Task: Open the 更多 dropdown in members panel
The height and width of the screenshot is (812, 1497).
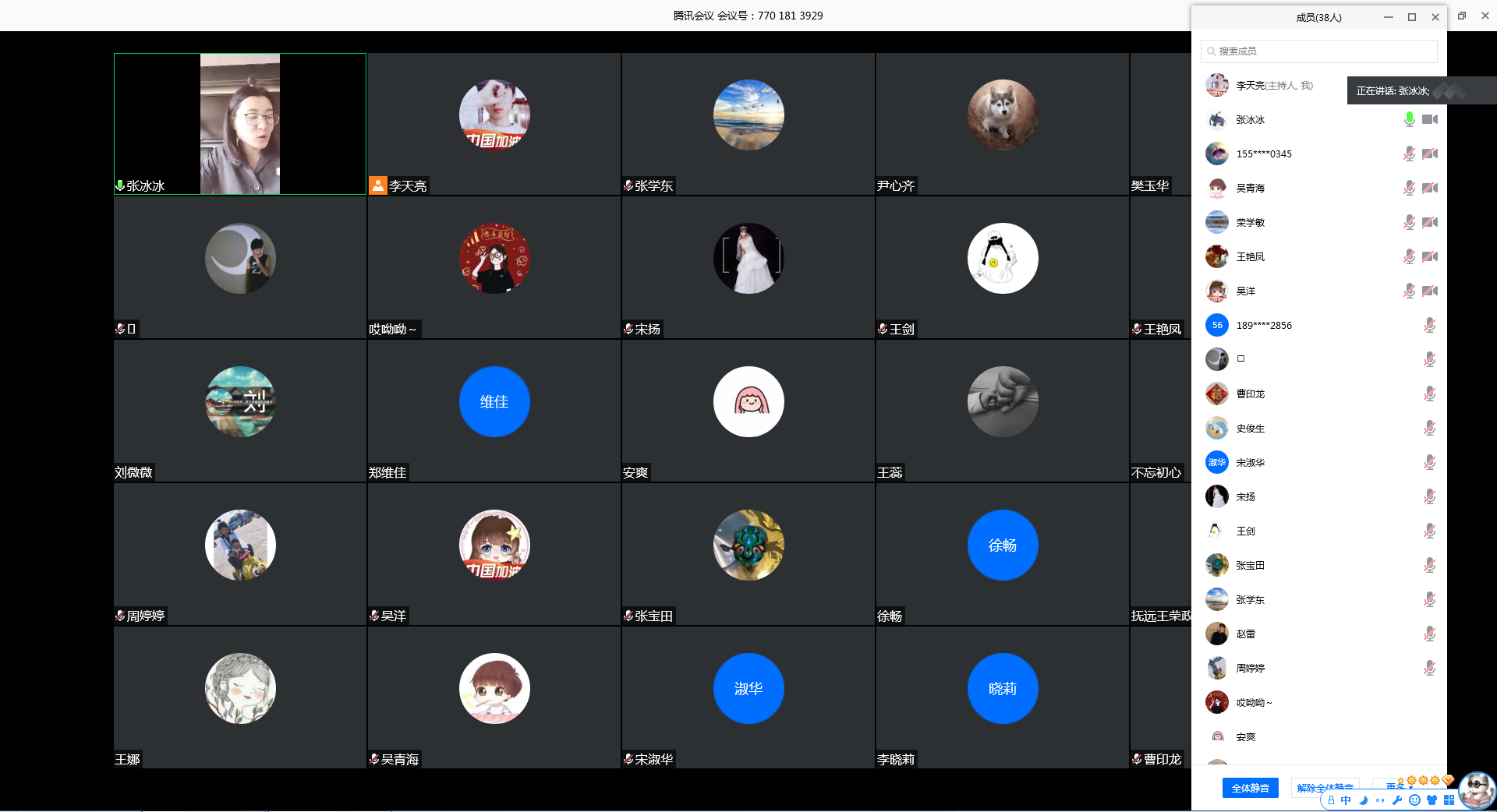Action: [1400, 786]
